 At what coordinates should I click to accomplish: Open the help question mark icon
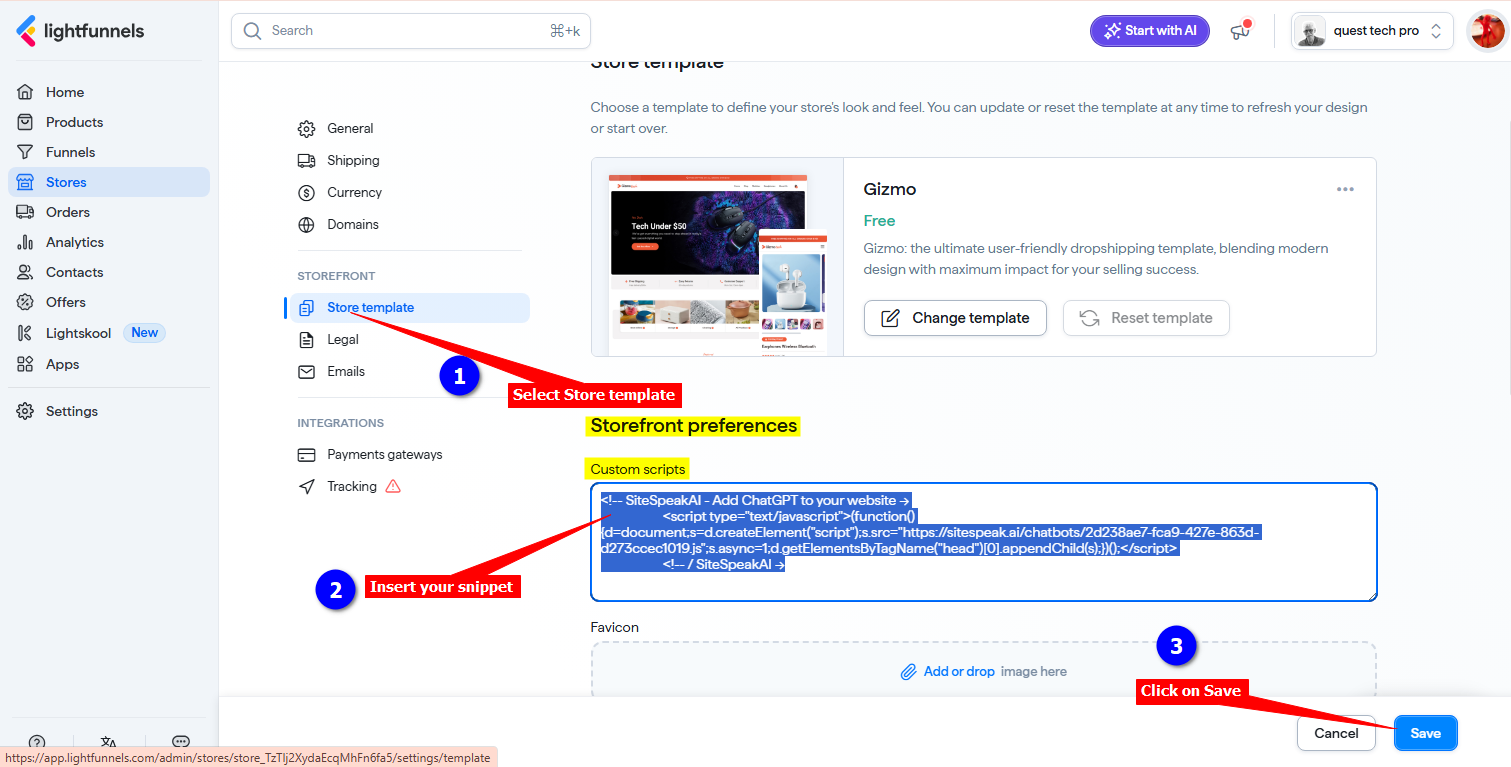click(x=37, y=742)
